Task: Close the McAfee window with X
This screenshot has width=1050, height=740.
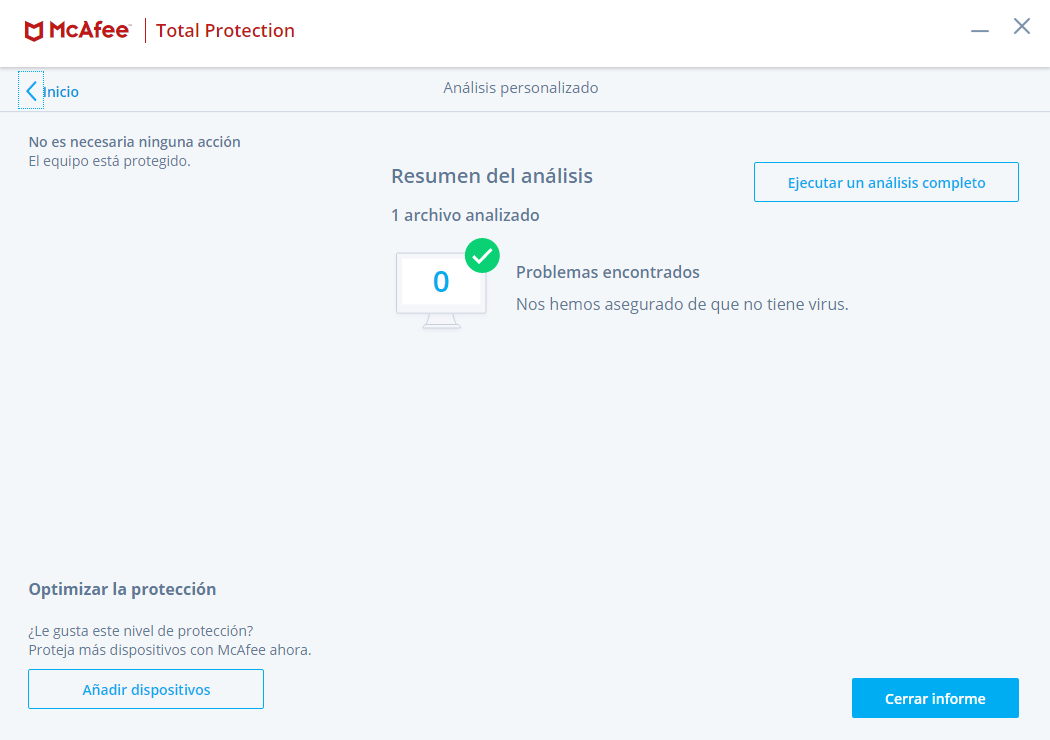Action: click(1022, 27)
